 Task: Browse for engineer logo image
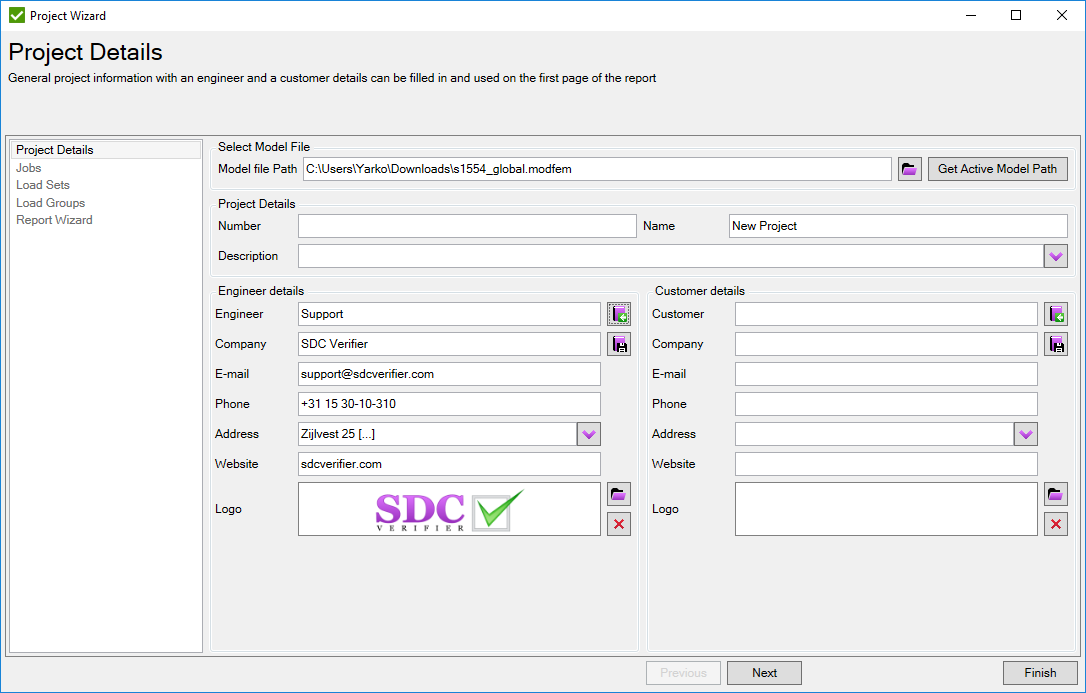point(619,494)
